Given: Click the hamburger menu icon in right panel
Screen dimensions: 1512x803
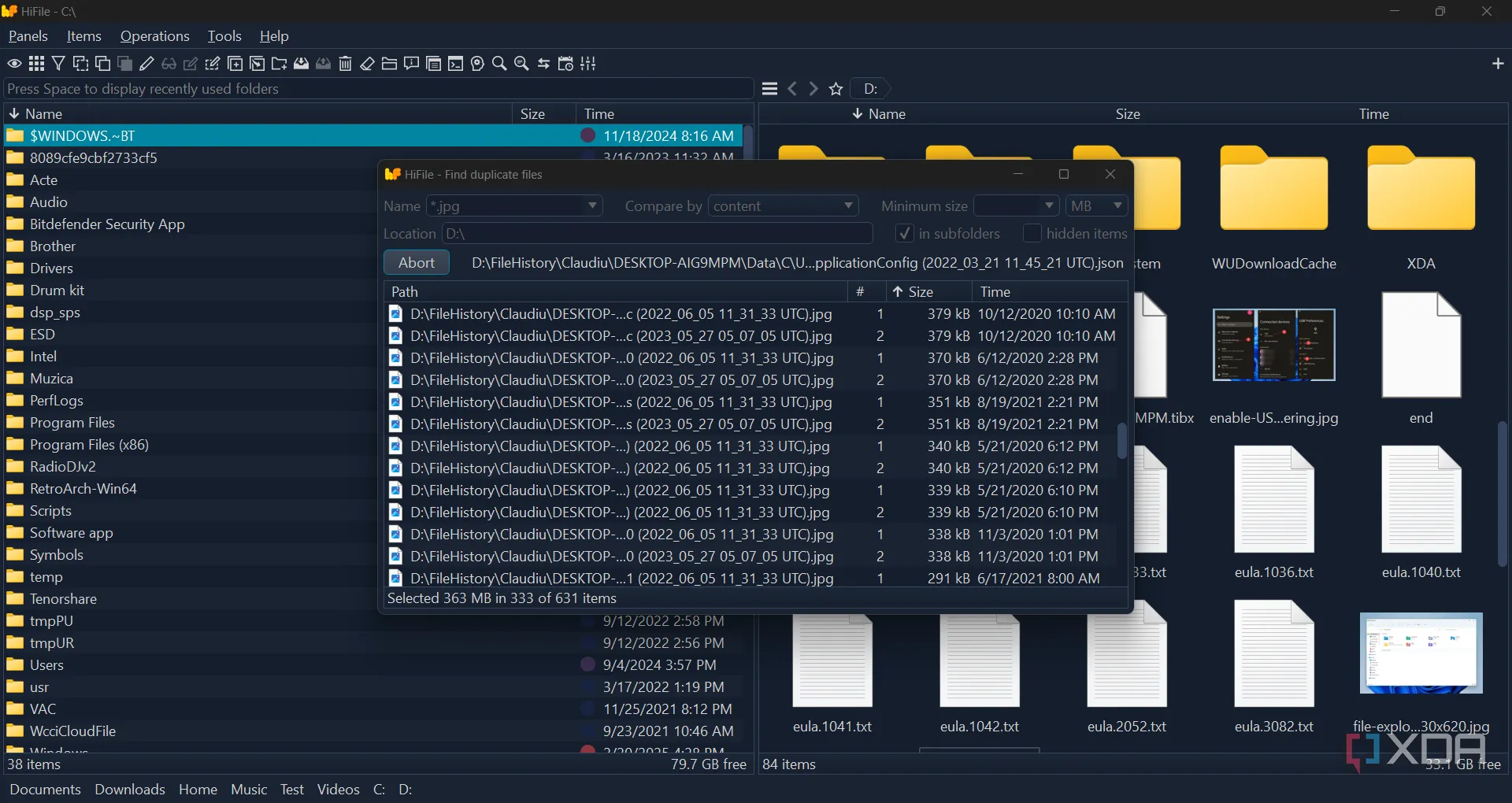Looking at the screenshot, I should coord(770,89).
